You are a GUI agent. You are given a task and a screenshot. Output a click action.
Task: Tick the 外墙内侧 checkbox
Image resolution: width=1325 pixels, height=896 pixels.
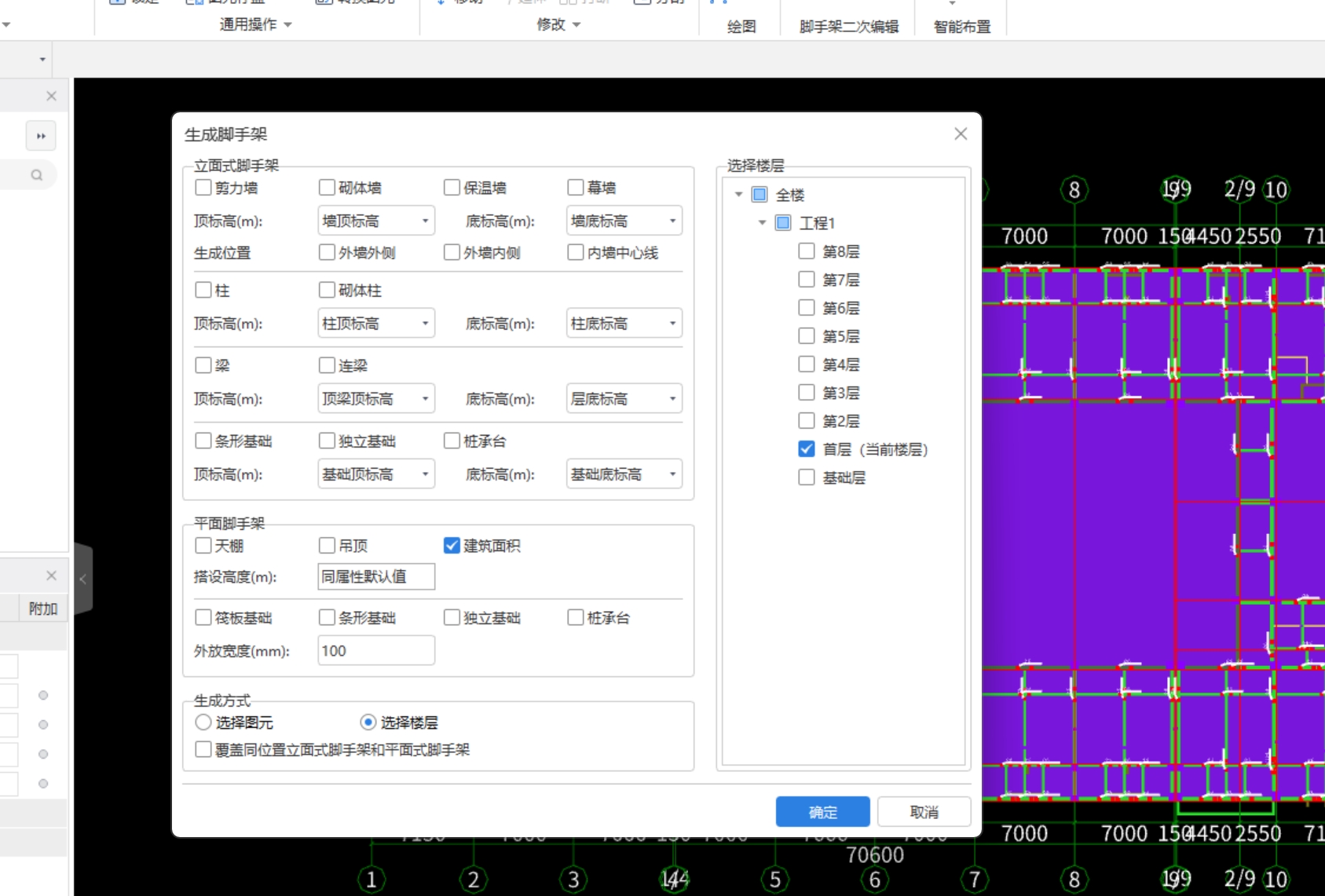[x=452, y=252]
